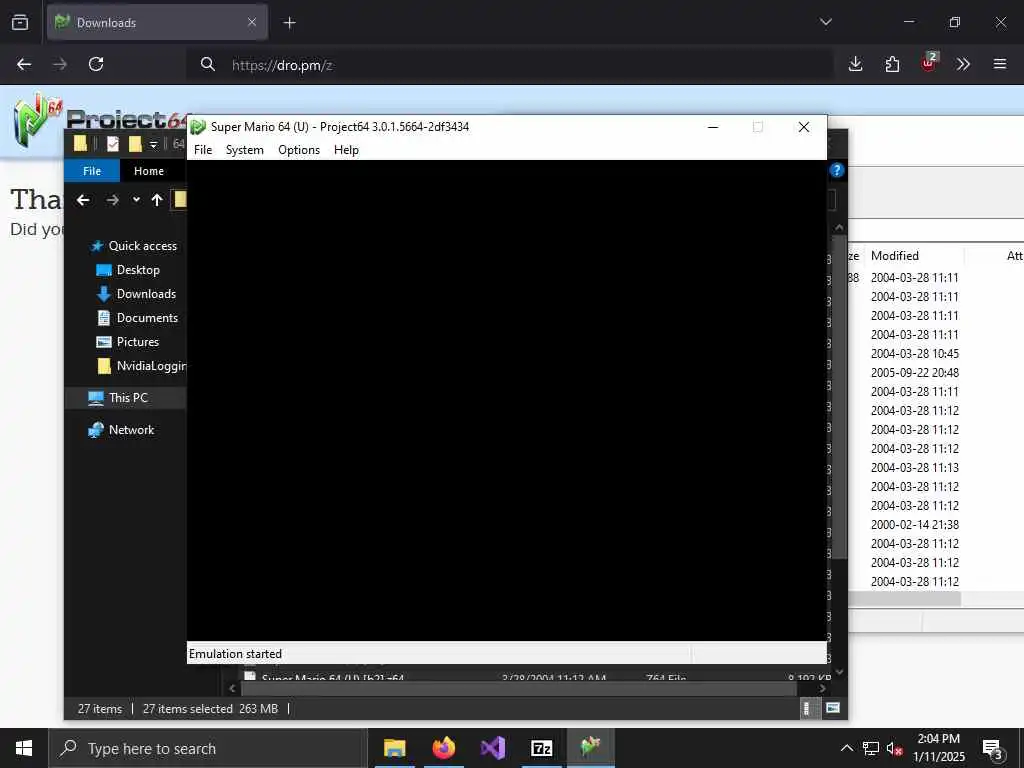Open Visual Studio from the taskbar
The width and height of the screenshot is (1024, 768).
point(492,748)
